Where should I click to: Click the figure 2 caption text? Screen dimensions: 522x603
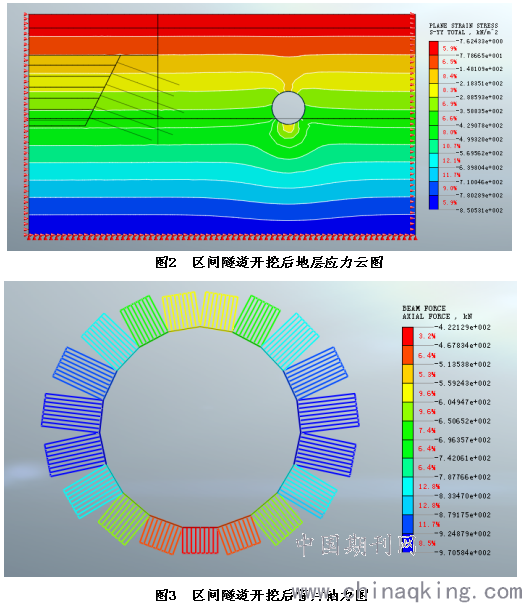[269, 262]
